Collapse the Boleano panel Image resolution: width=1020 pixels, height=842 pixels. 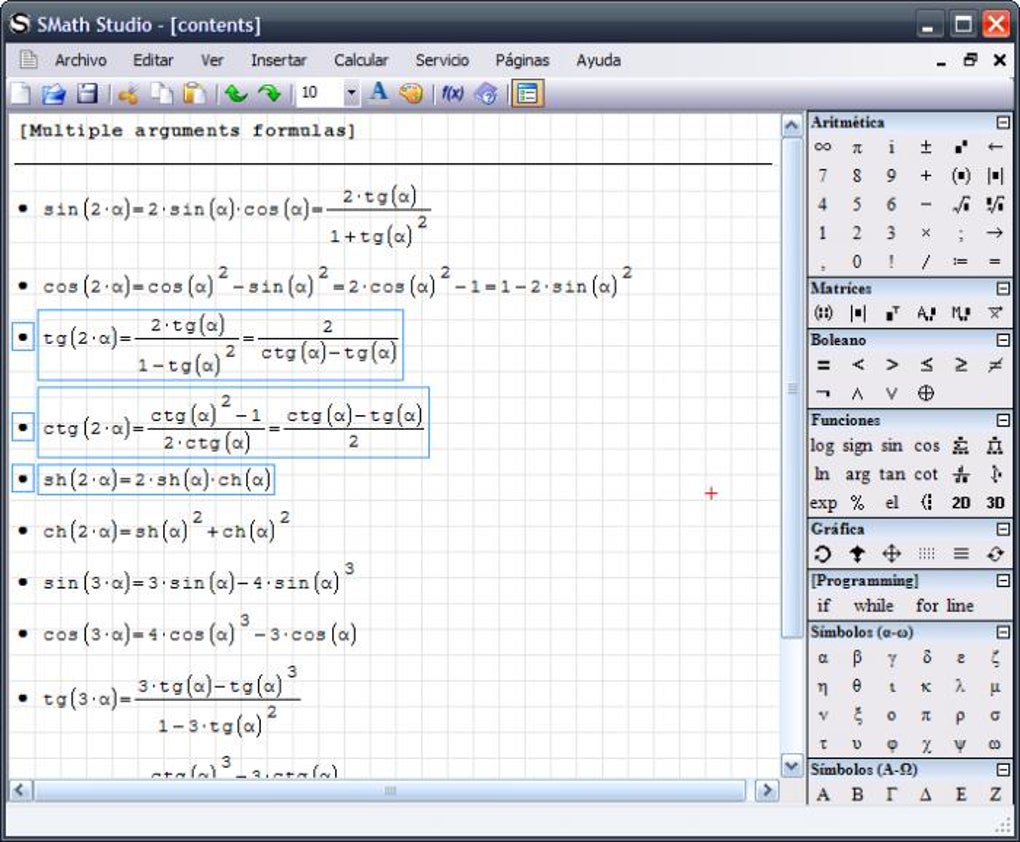(1003, 340)
